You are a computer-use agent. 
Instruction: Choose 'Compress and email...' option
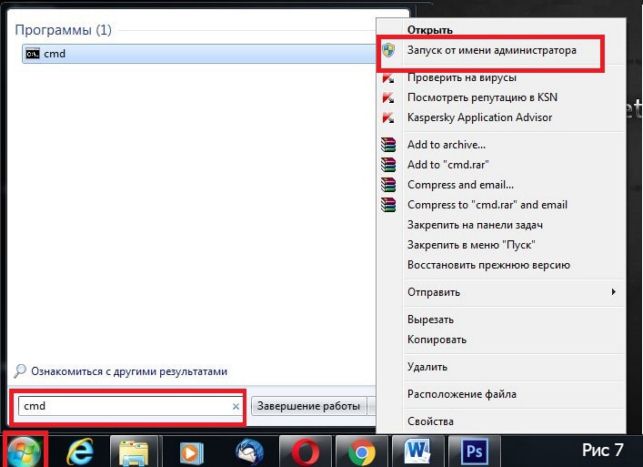point(460,185)
